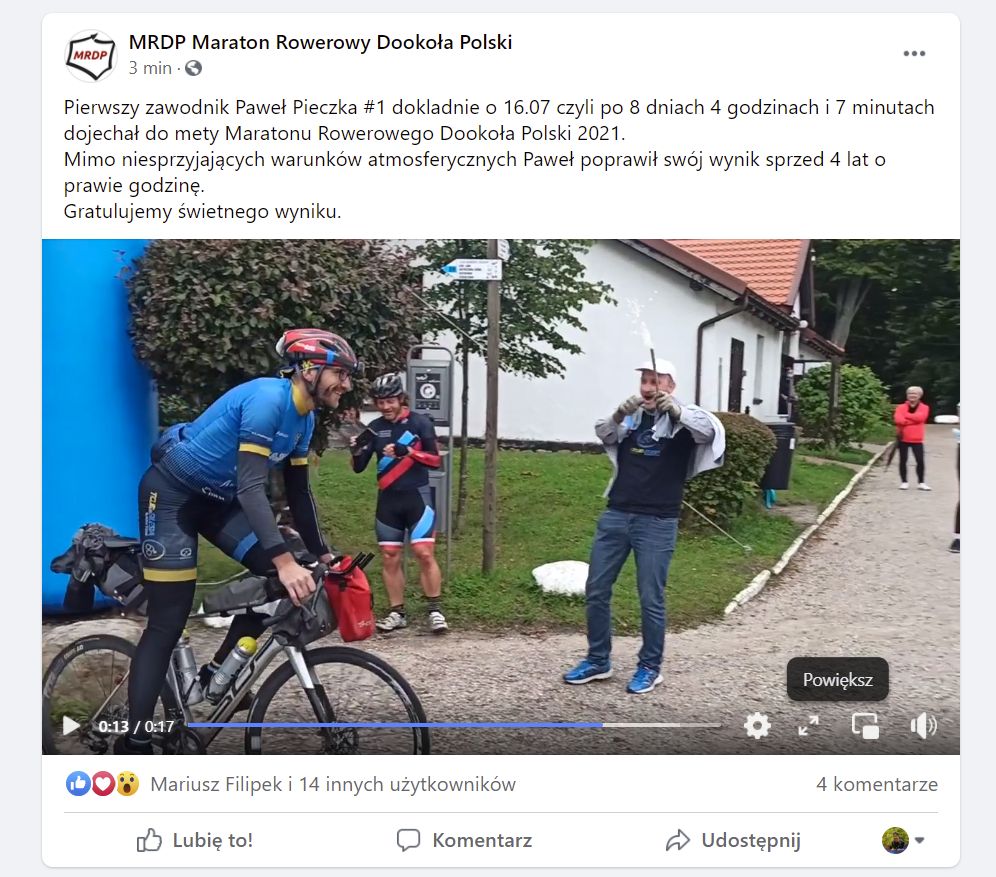The image size is (996, 877).
Task: Click the public globe privacy icon
Action: pos(194,68)
